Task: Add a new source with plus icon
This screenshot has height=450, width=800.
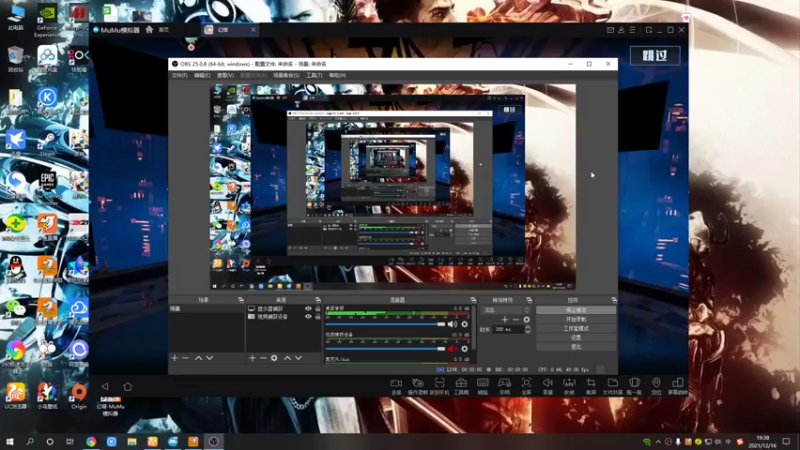Action: 252,358
